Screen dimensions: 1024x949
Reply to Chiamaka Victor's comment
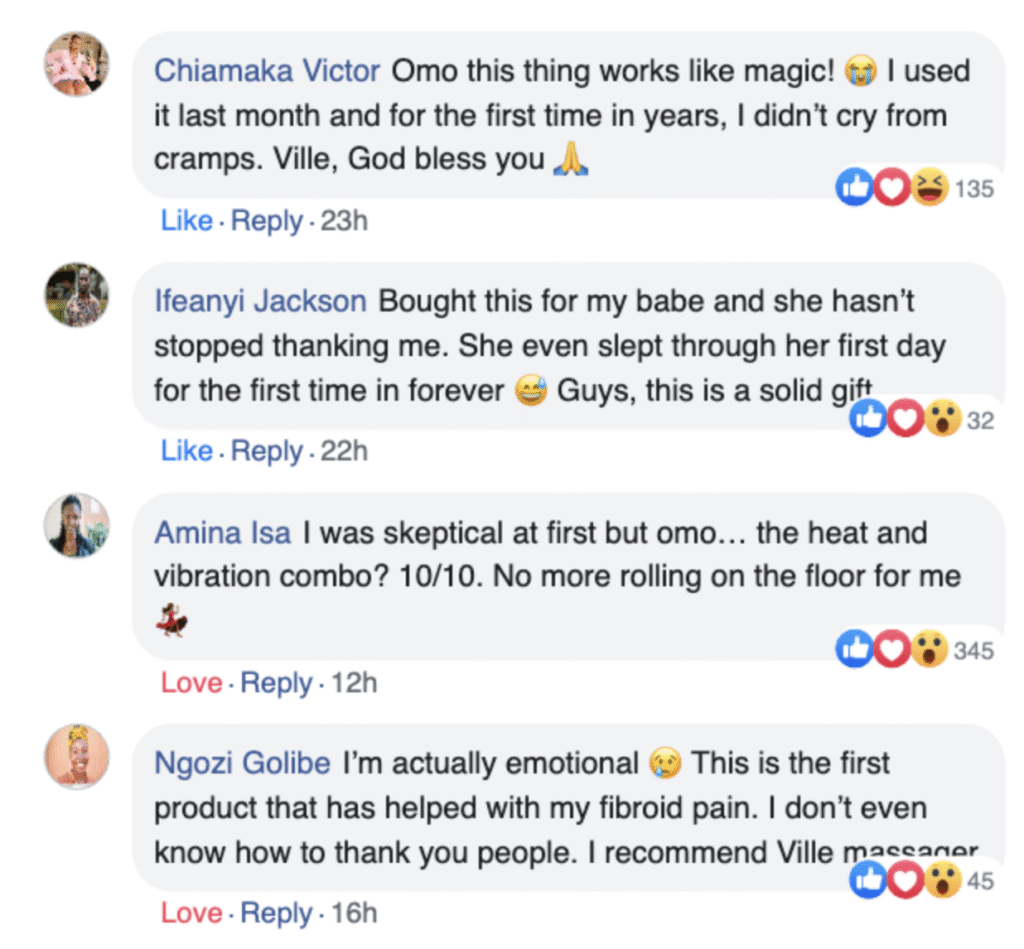pyautogui.click(x=266, y=221)
